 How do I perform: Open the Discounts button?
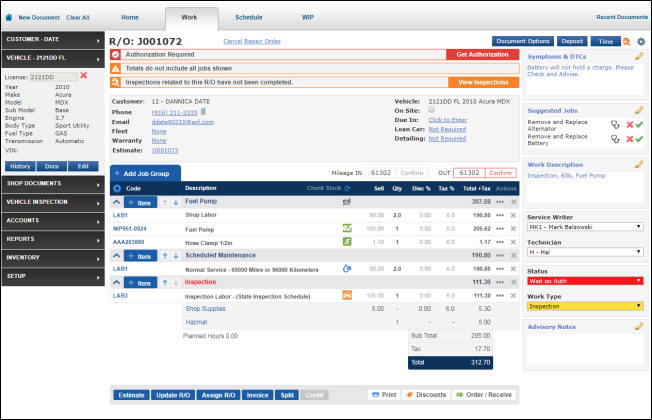click(427, 395)
